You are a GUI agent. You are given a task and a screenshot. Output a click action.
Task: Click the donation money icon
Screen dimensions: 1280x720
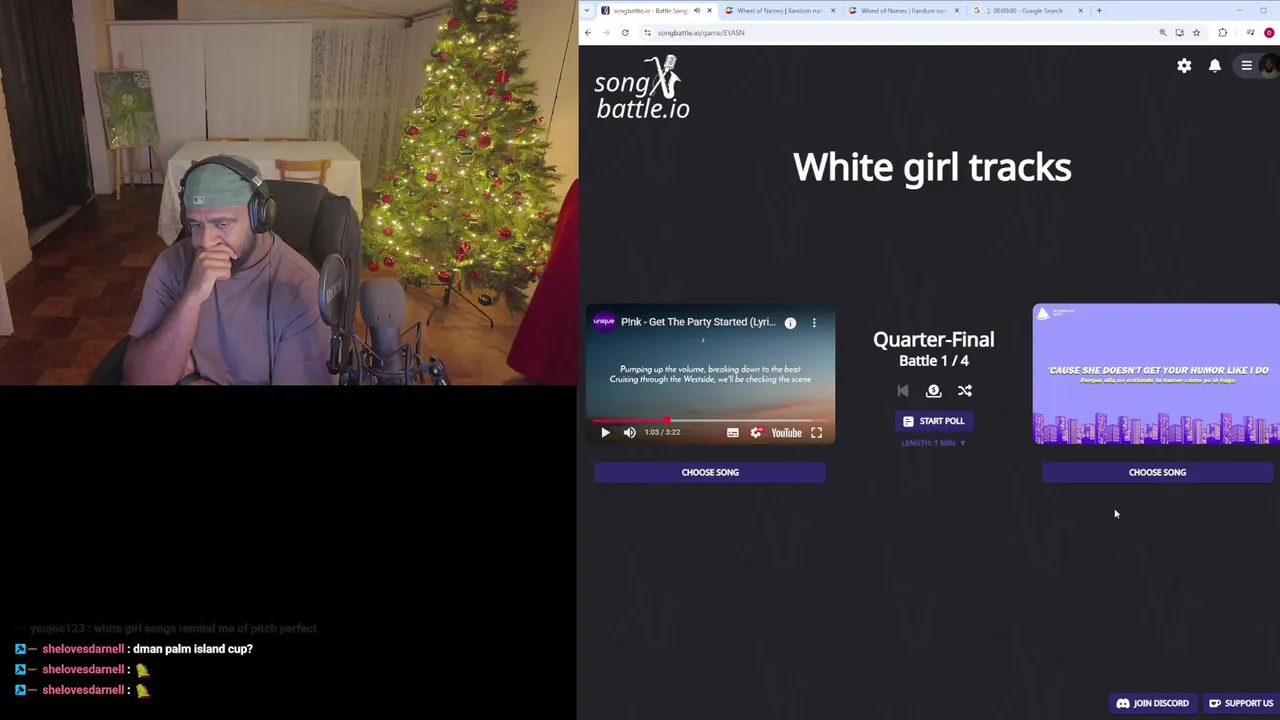[934, 391]
